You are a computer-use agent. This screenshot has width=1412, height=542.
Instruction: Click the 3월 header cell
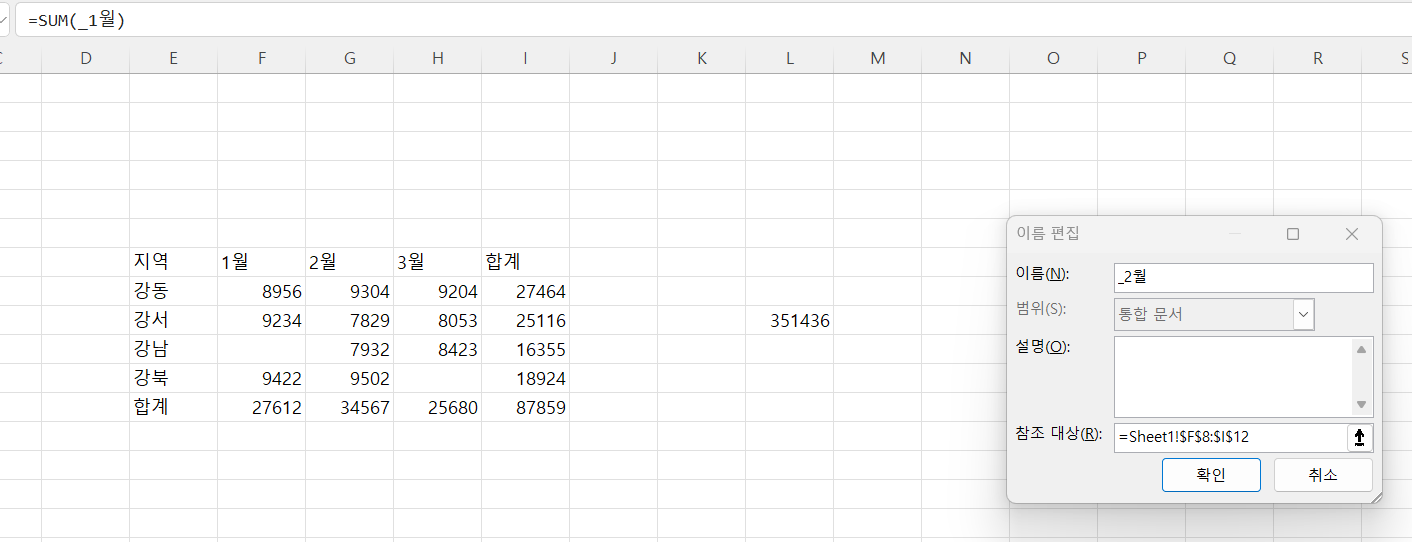438,262
